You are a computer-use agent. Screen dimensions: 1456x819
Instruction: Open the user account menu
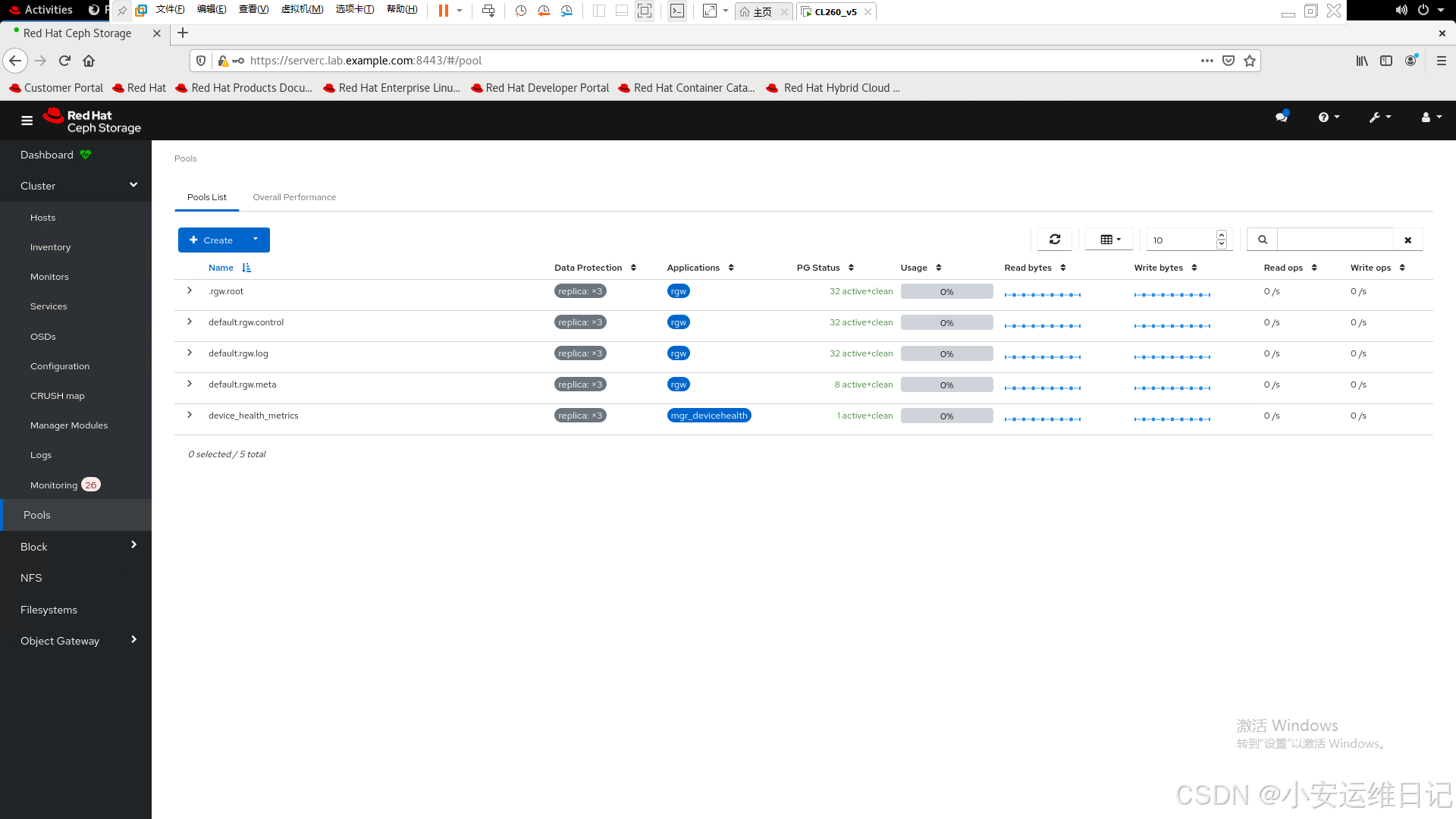pyautogui.click(x=1431, y=117)
